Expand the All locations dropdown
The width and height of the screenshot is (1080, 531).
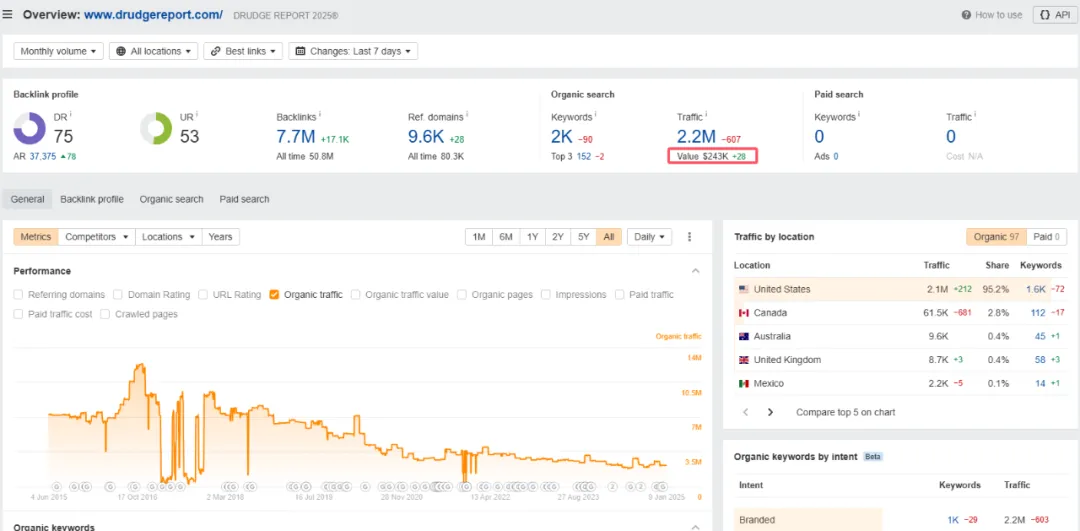pyautogui.click(x=154, y=51)
